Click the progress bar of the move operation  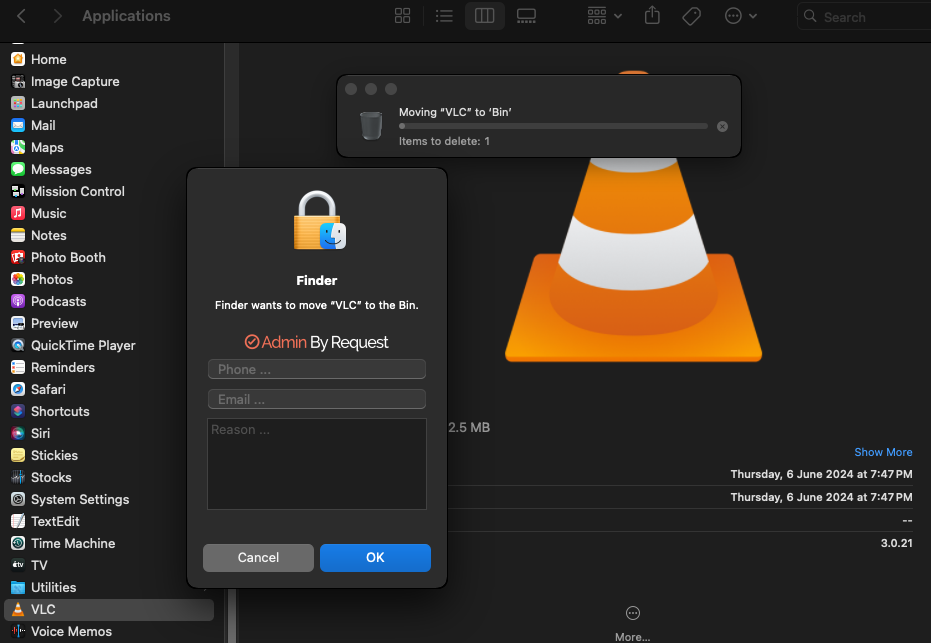click(x=553, y=126)
